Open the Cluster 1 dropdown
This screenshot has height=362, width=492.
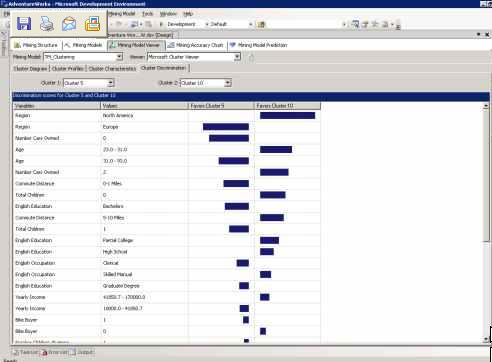(x=111, y=83)
